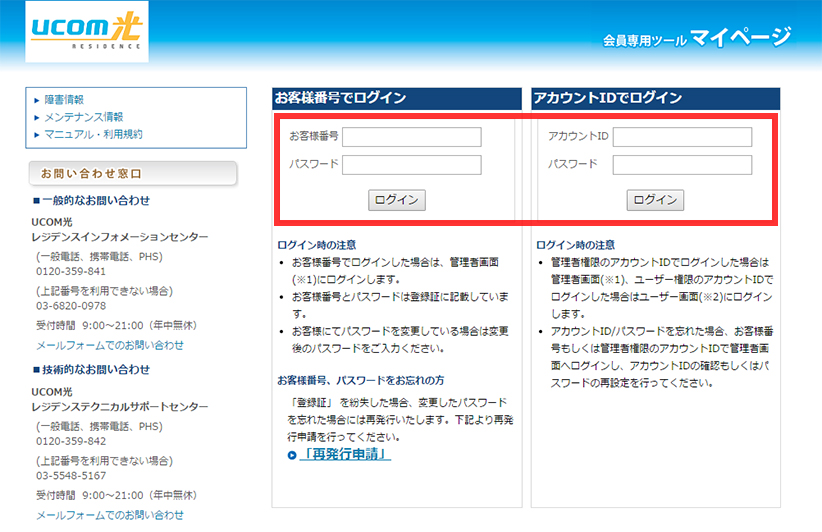Click the お問い合わせ窓口 heading banner

coord(133,173)
